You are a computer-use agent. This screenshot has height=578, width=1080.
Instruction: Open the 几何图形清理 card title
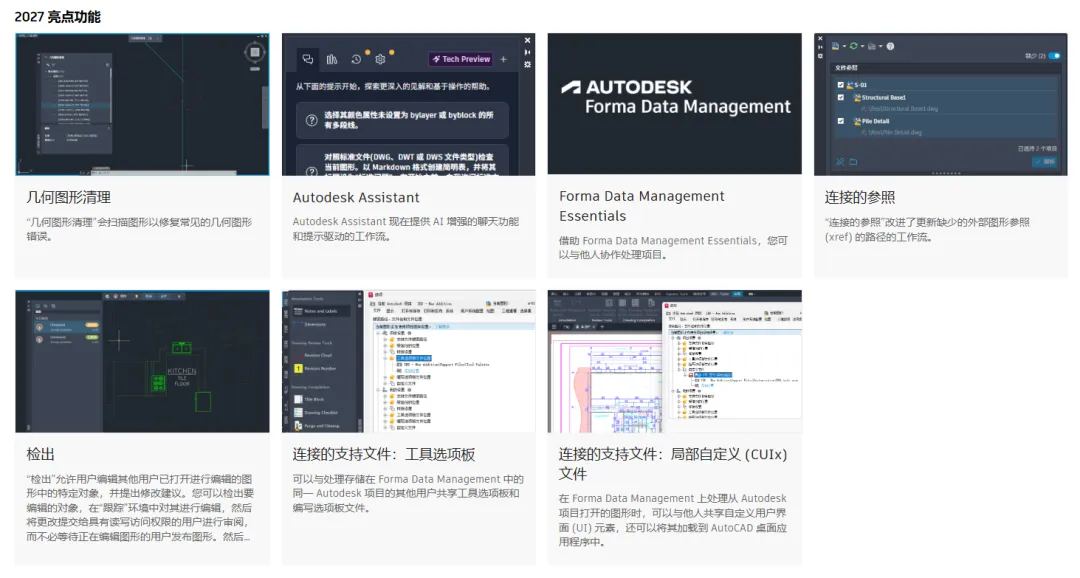[x=68, y=198]
